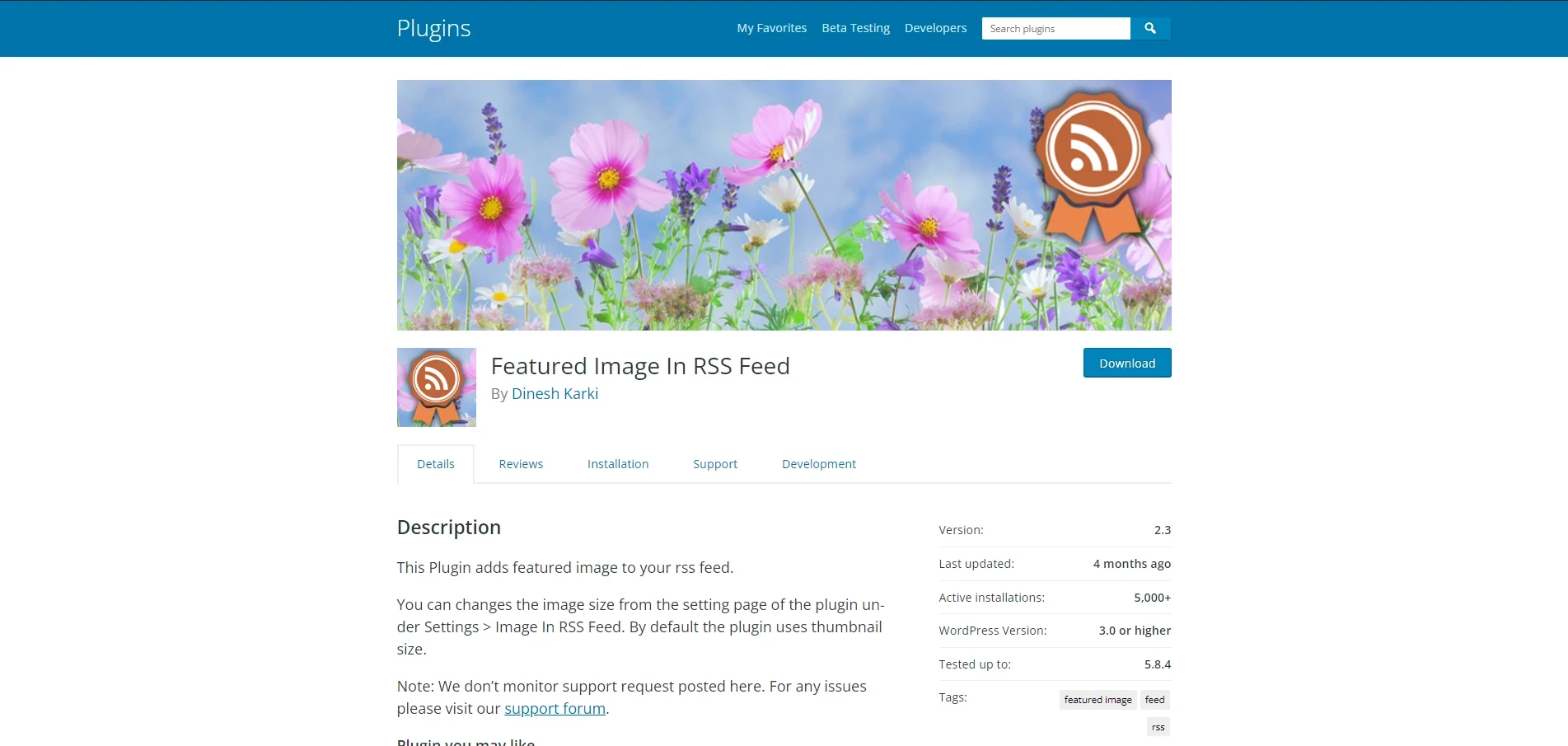Open Dinesh Karki's author profile
This screenshot has height=746, width=1568.
(555, 393)
